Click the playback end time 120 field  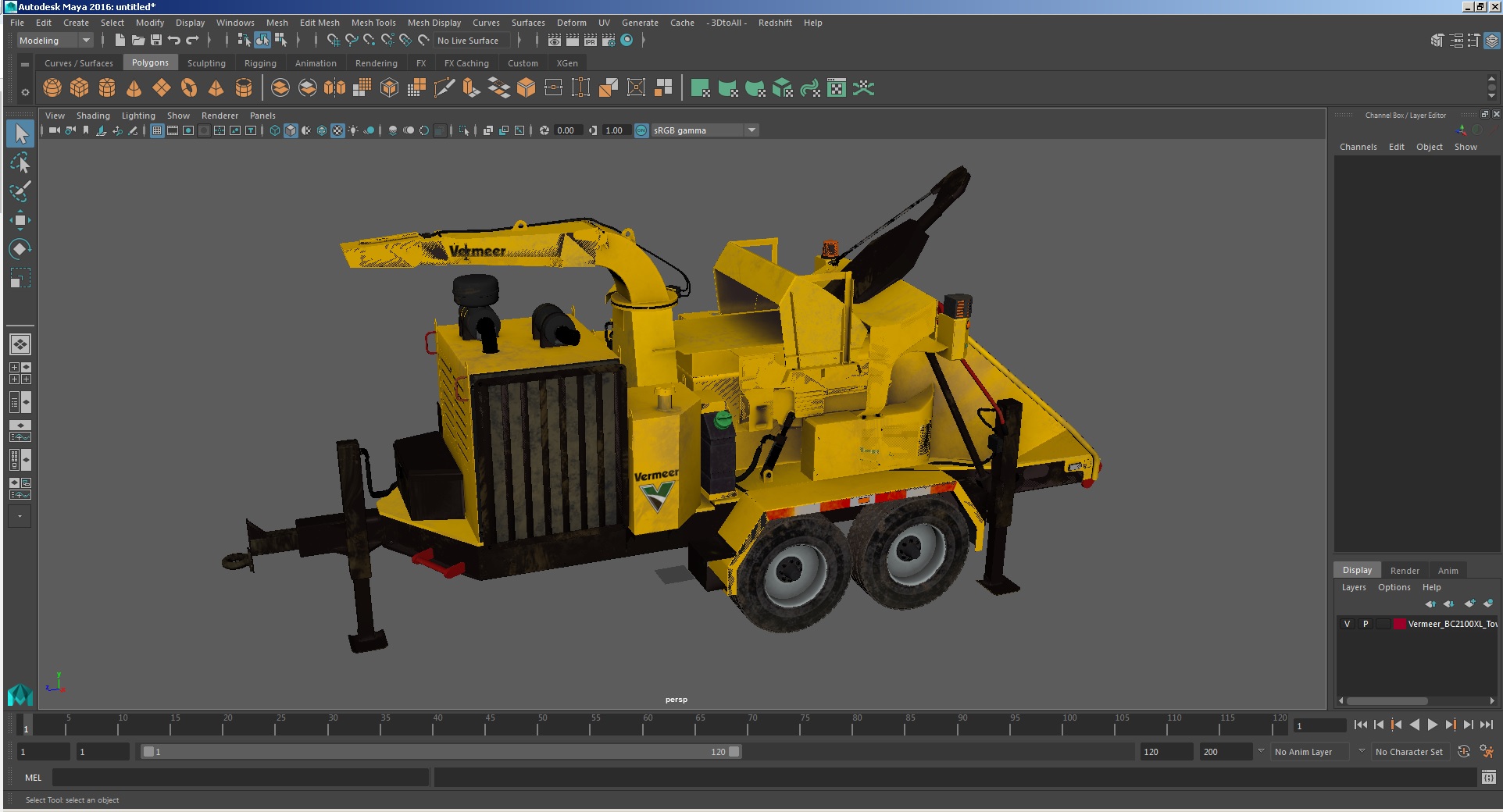click(x=1166, y=752)
